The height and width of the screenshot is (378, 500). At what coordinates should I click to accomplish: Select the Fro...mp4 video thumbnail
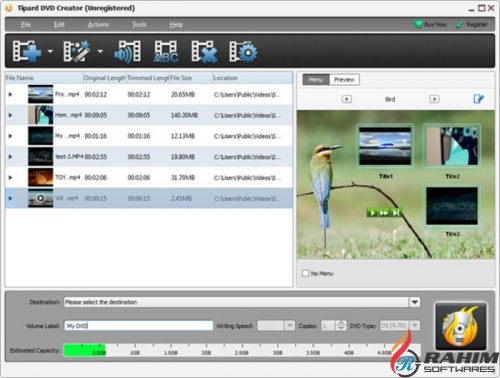tap(40, 94)
